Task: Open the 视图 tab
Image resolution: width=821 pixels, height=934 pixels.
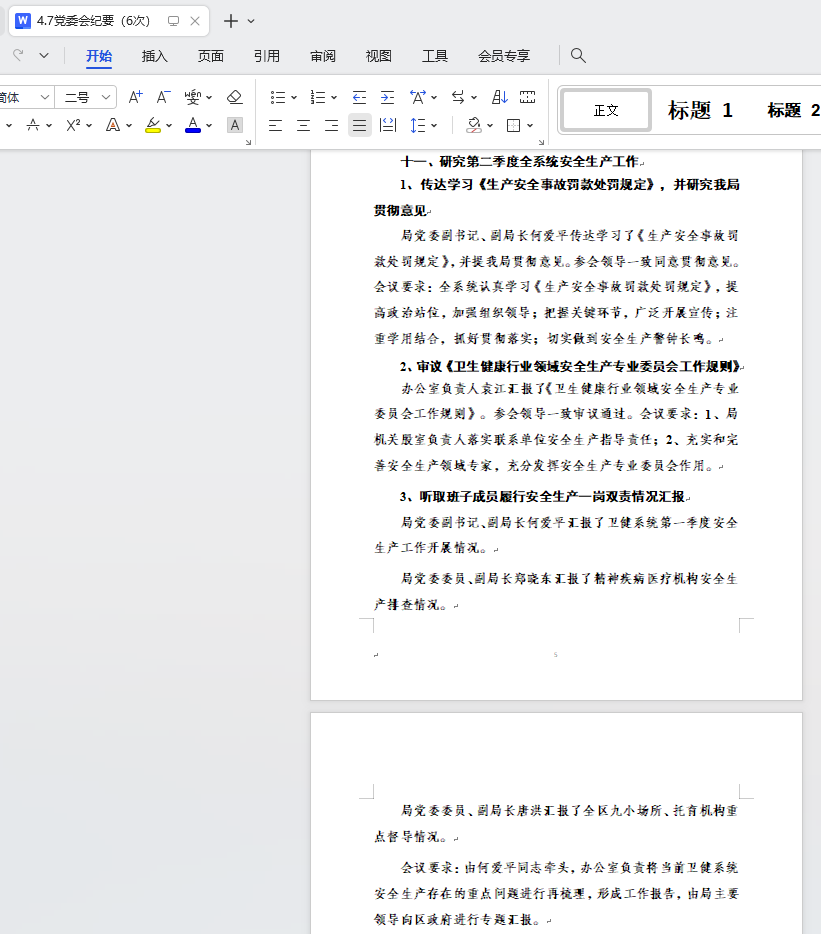Action: (x=379, y=56)
